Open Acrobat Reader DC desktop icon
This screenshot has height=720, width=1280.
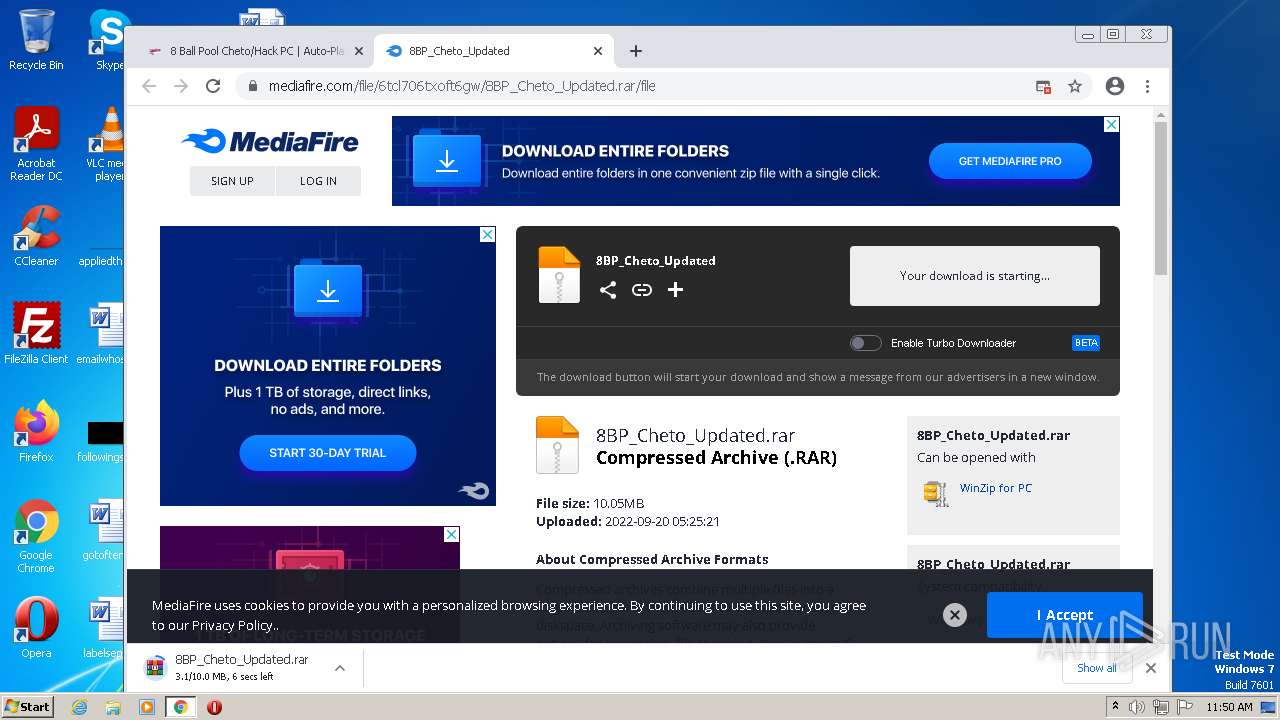(x=36, y=143)
